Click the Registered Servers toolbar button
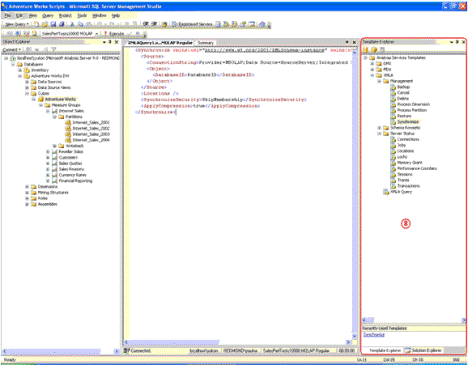468x365 pixels. click(x=192, y=24)
